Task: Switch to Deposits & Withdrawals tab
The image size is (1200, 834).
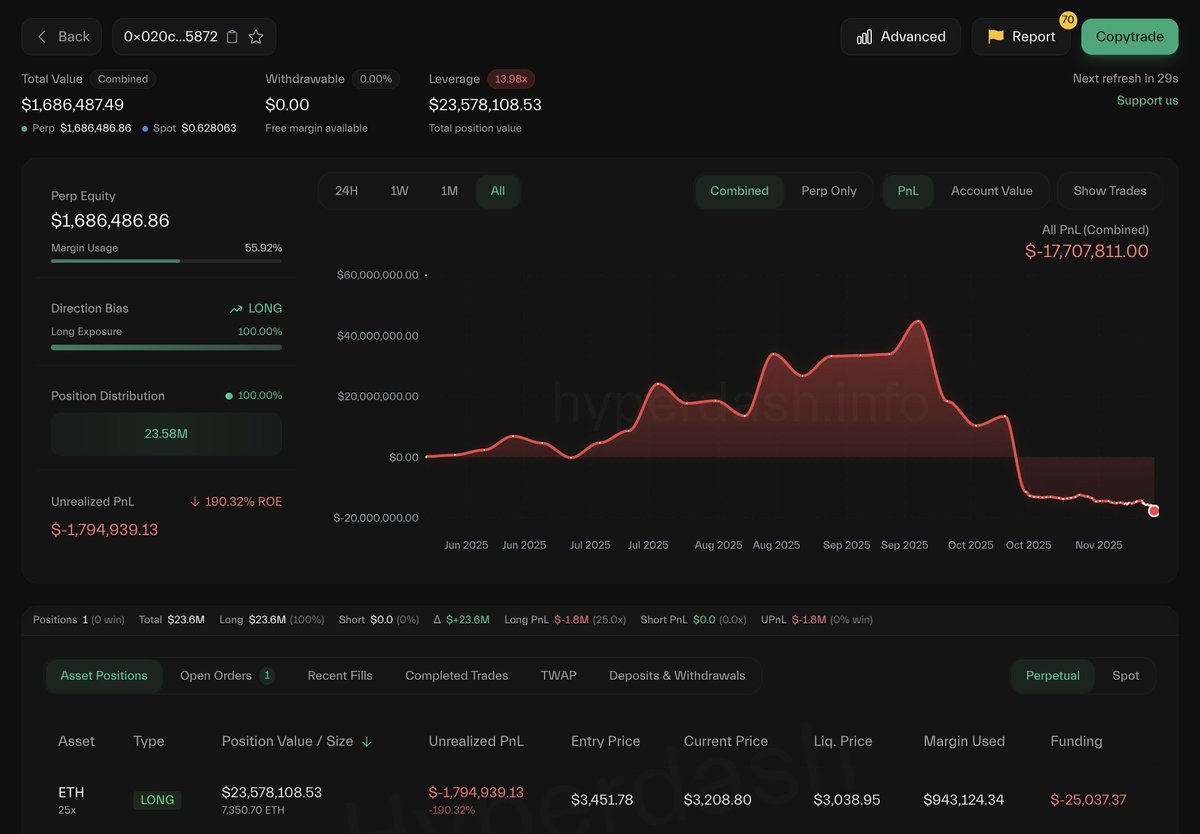Action: (677, 676)
